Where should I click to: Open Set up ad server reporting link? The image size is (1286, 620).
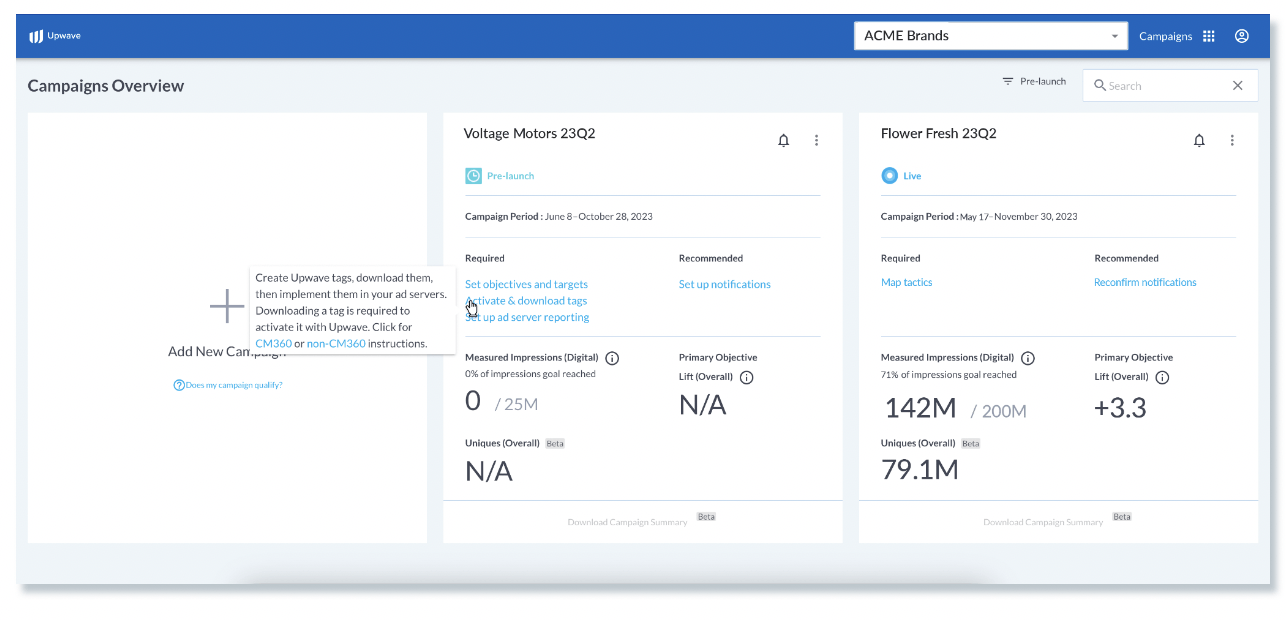[527, 317]
